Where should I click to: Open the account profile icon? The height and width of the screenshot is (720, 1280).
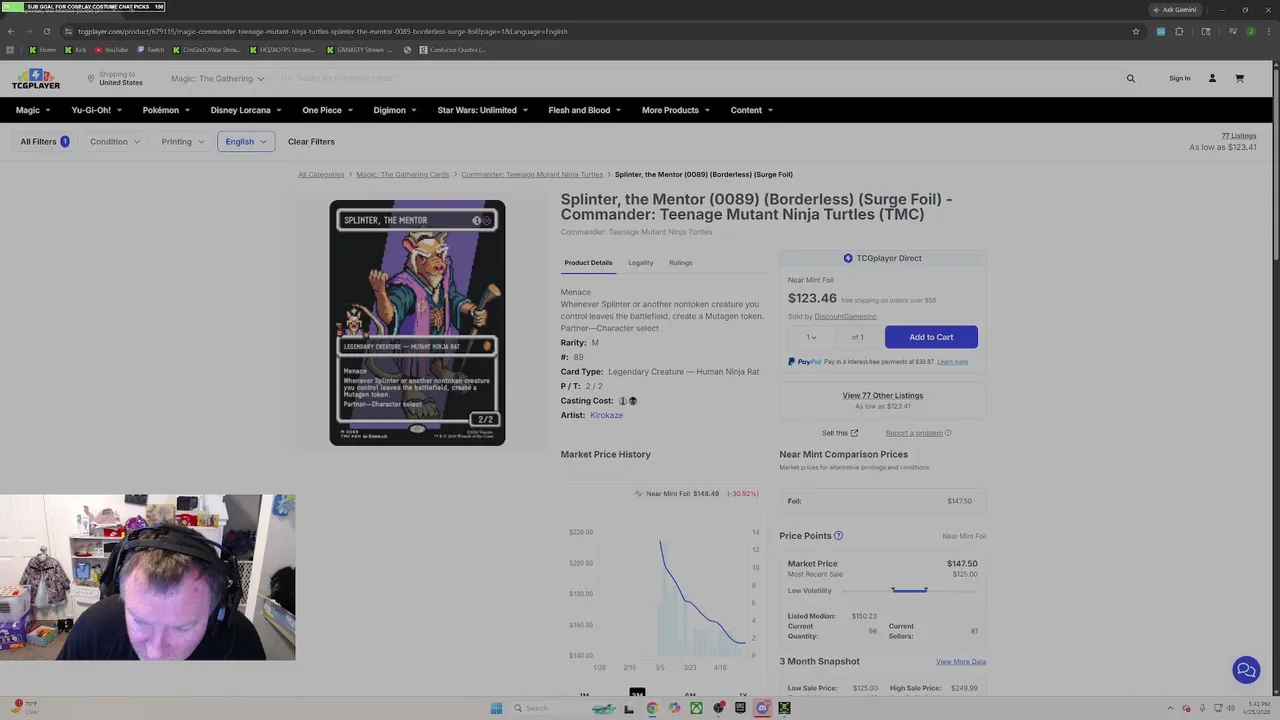[1212, 78]
